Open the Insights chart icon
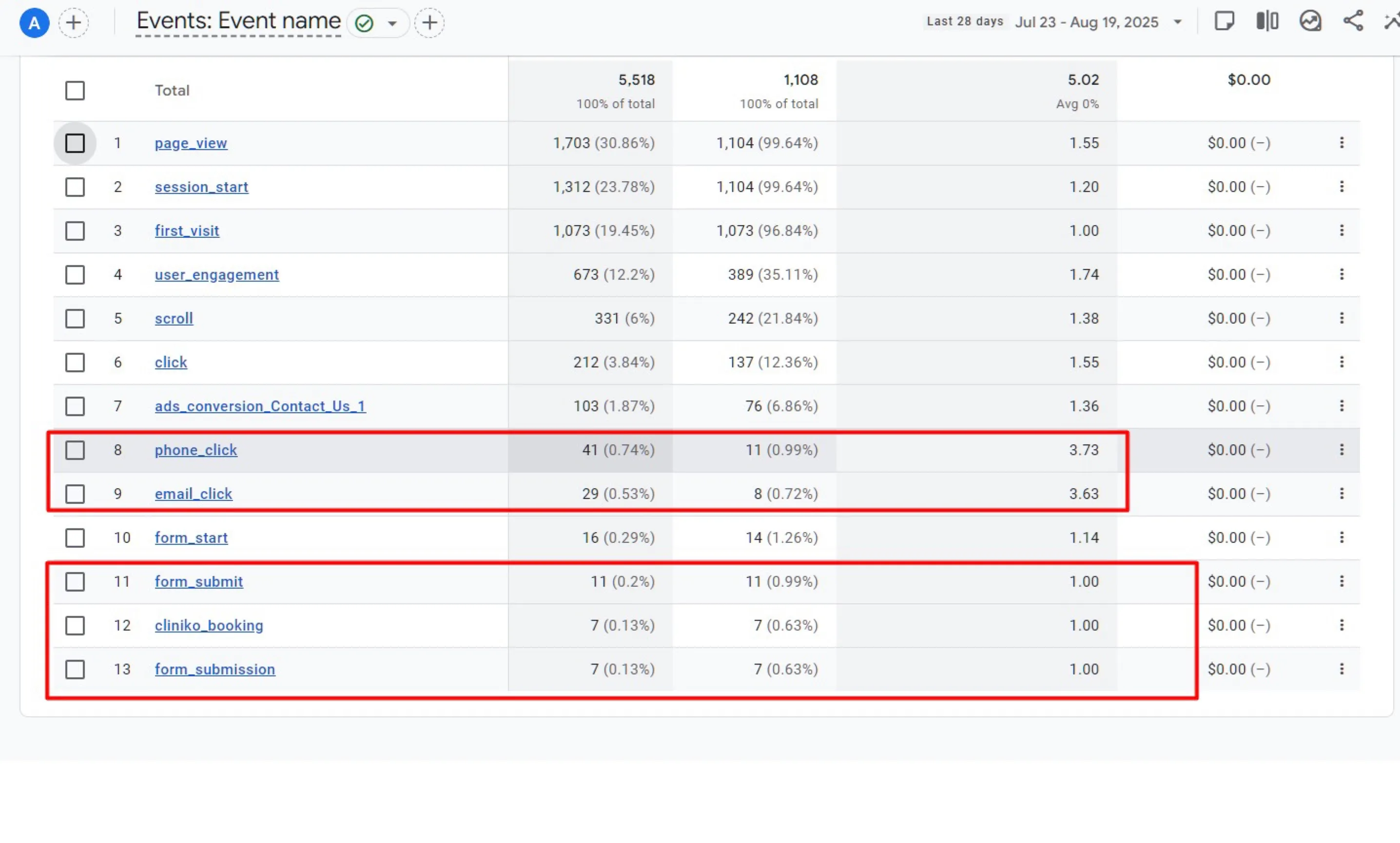The image size is (1400, 843). (x=1310, y=21)
